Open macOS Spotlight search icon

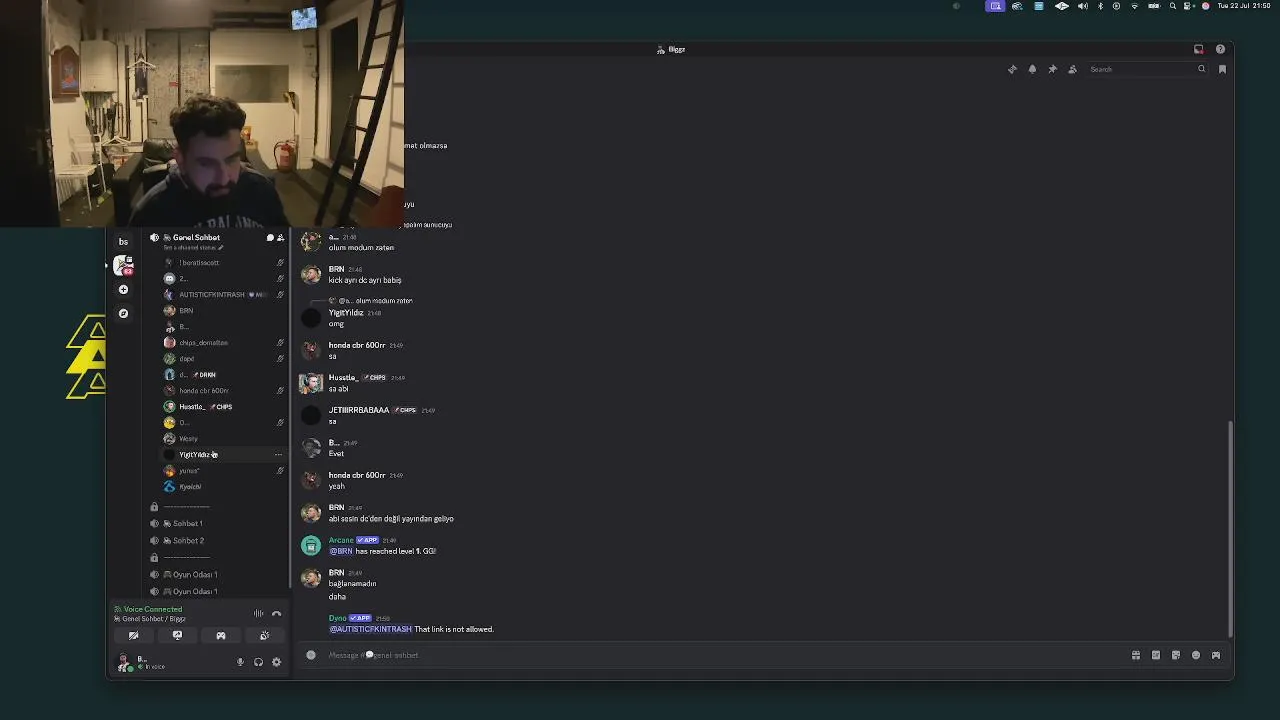(1173, 6)
